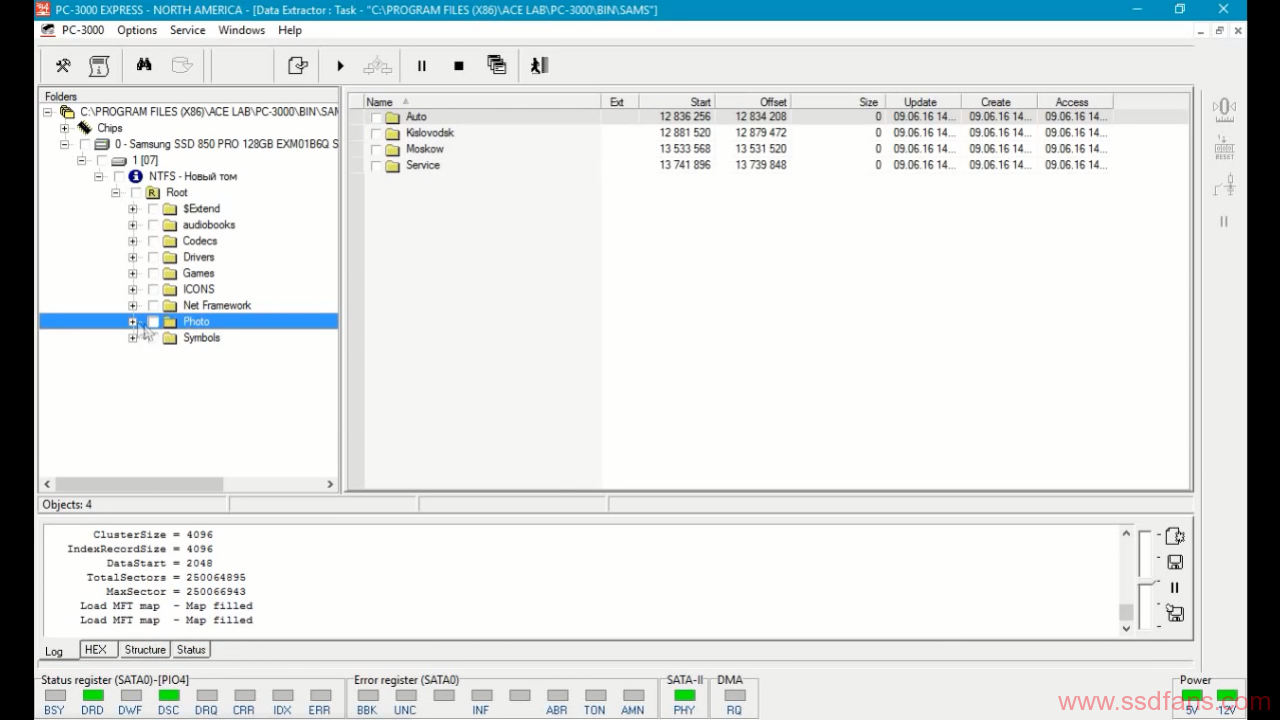
Task: Open the Windows menu
Action: [x=241, y=30]
